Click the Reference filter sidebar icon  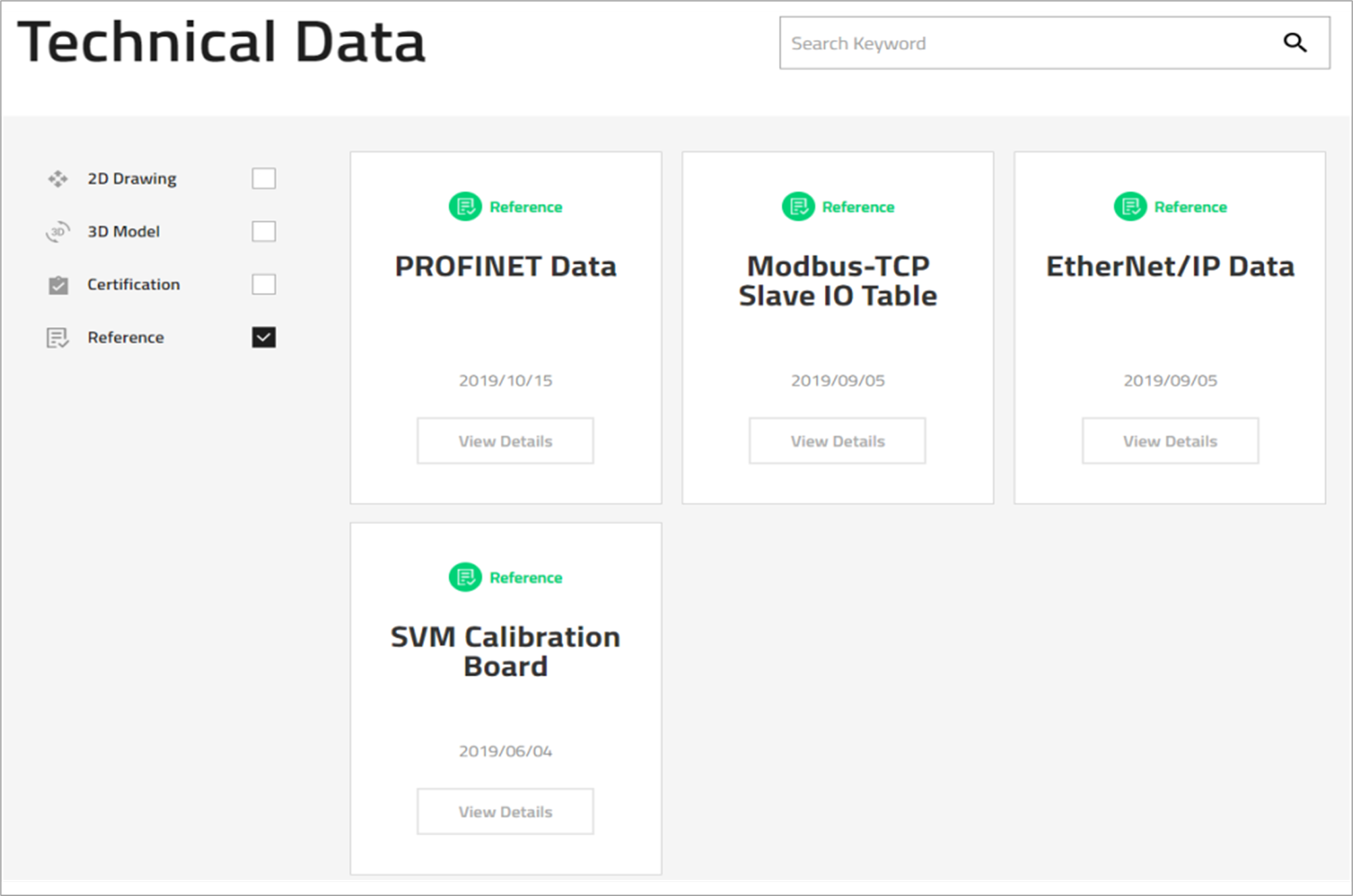[58, 338]
